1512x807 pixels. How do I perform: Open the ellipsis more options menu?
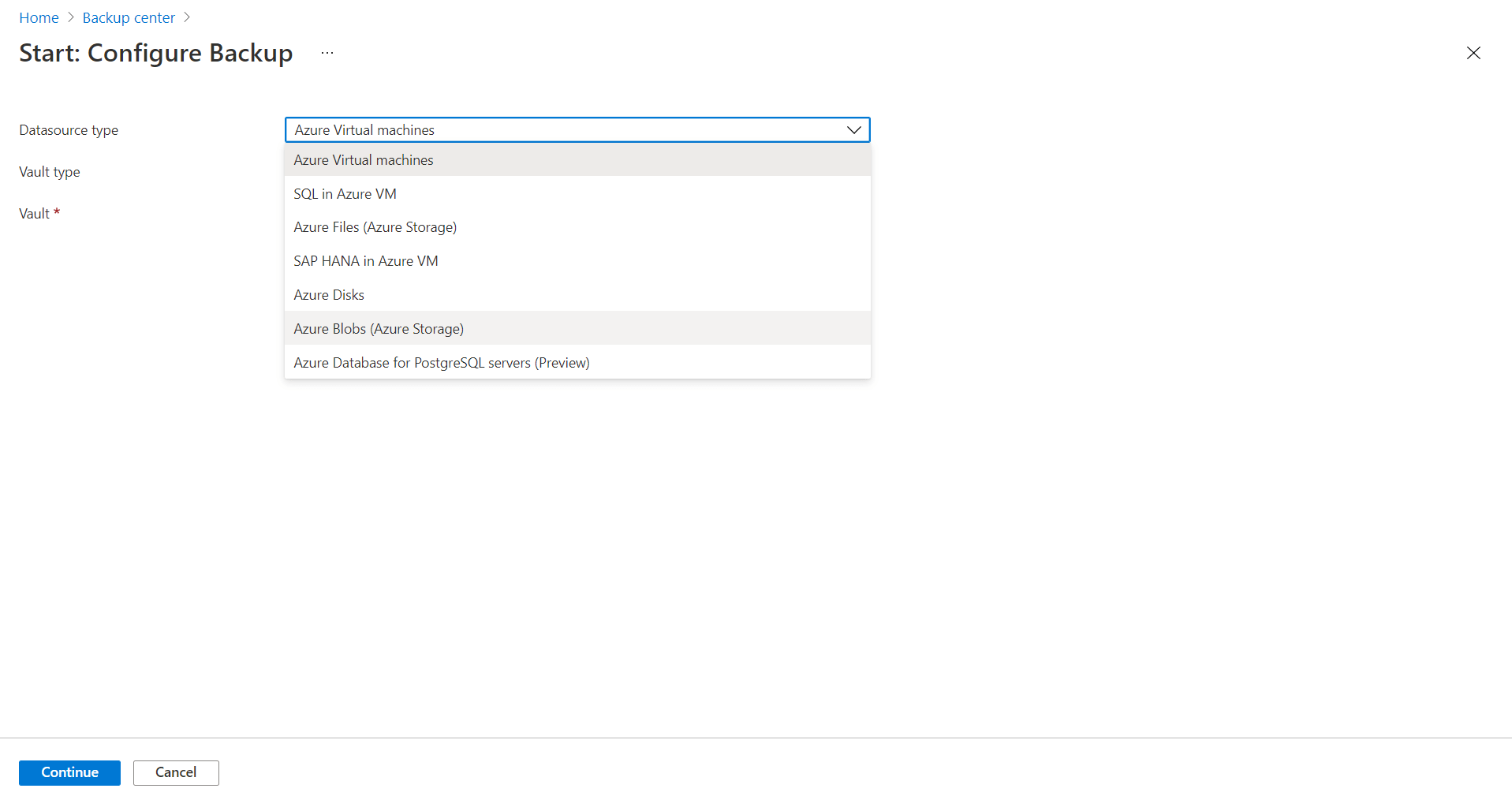(327, 53)
